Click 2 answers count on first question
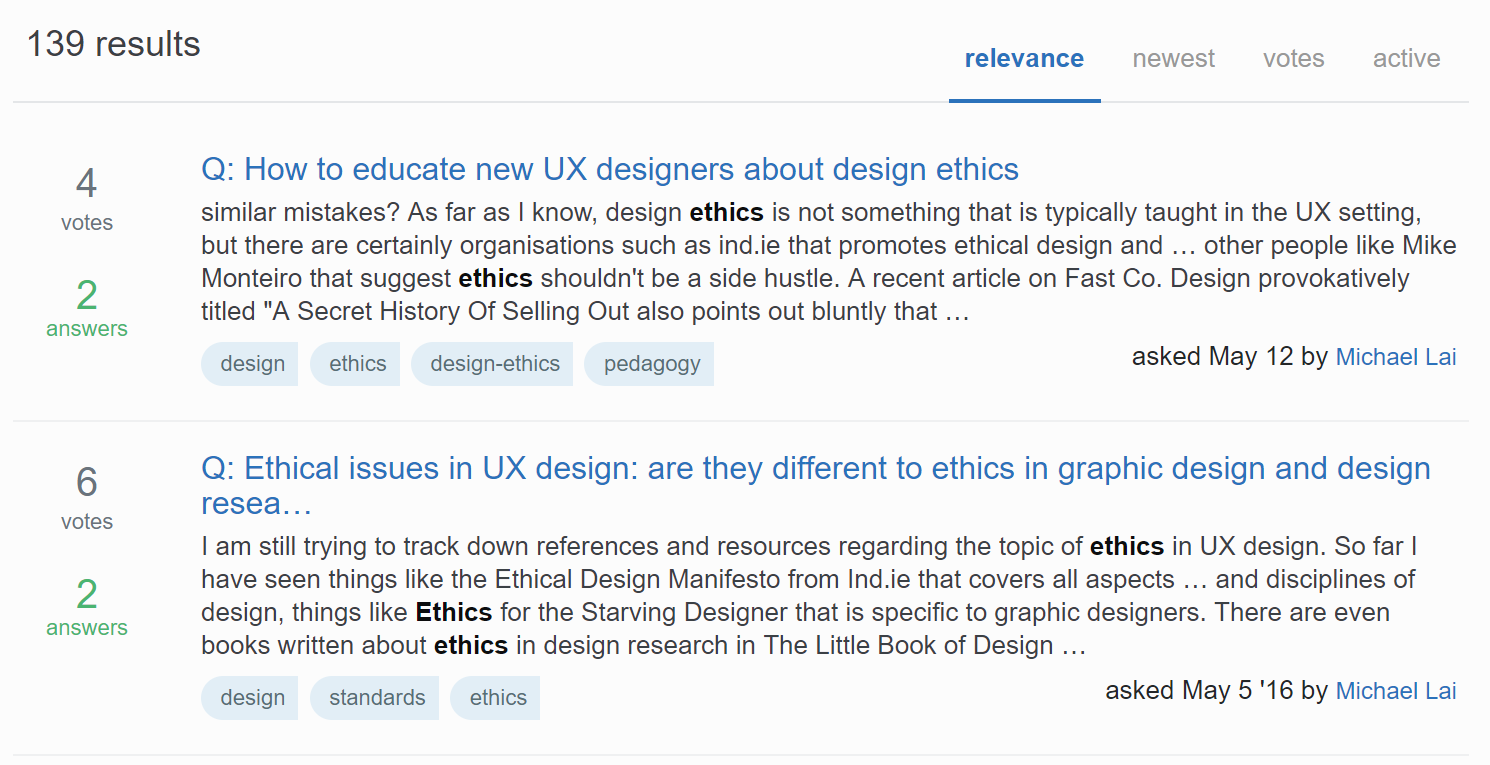This screenshot has width=1490, height=765. [87, 308]
